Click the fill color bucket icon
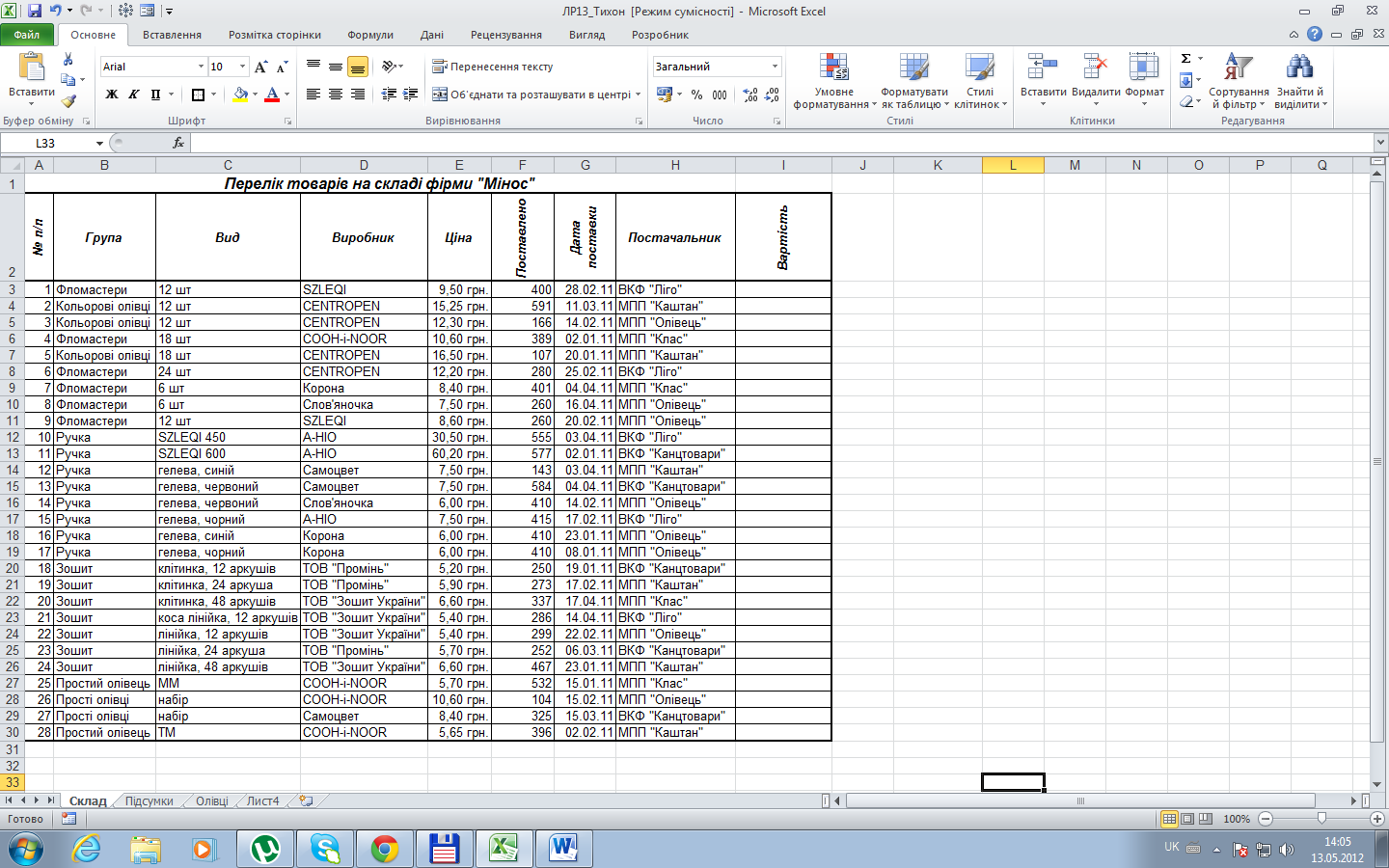 [240, 95]
